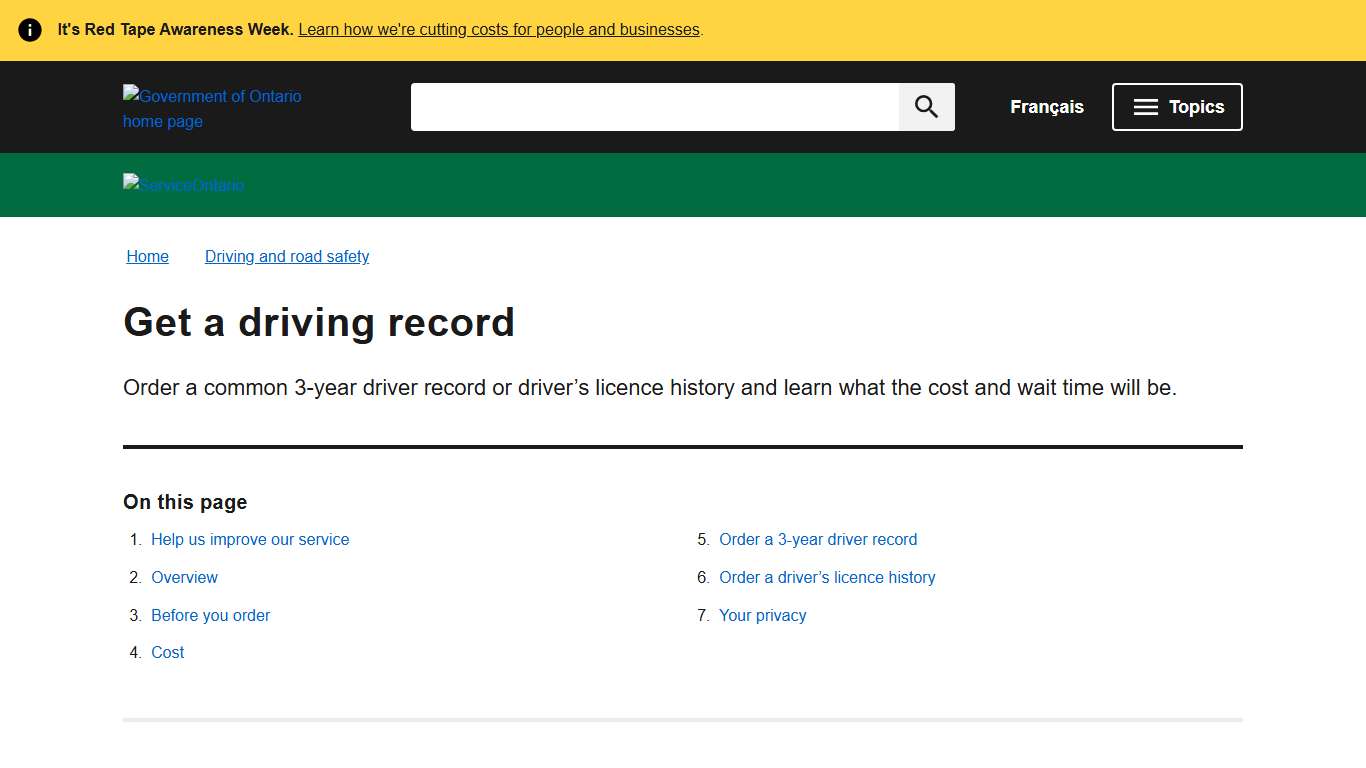Open the Red Tape Awareness Week link

click(x=499, y=29)
